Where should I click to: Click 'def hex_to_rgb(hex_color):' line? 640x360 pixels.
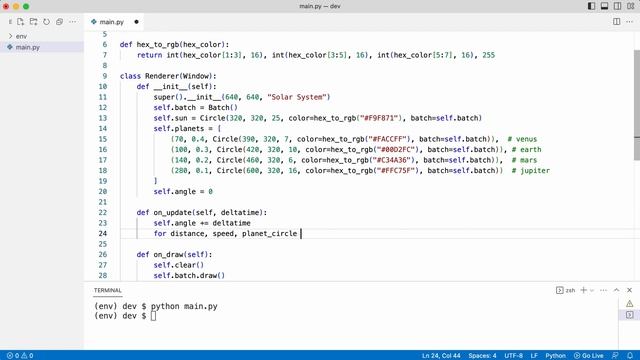tap(174, 44)
